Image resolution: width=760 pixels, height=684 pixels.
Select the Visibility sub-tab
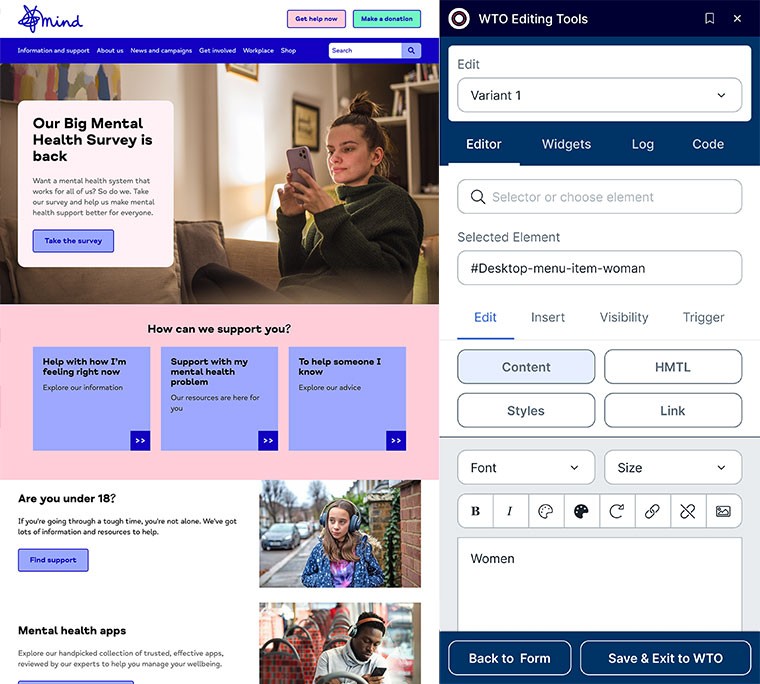tap(624, 318)
